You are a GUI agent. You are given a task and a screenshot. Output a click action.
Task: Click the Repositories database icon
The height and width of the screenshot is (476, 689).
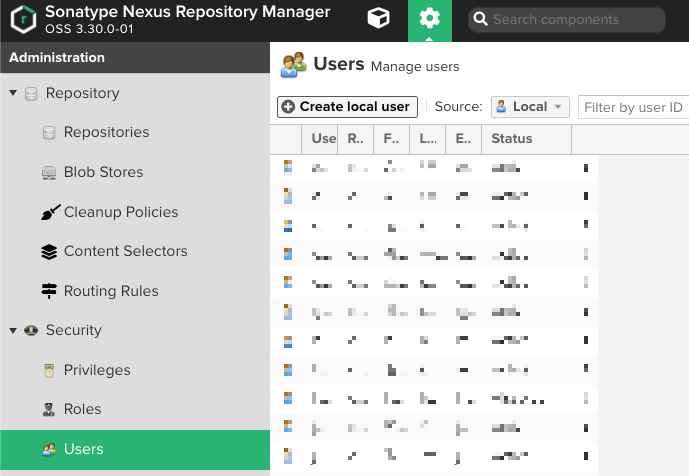pos(49,133)
